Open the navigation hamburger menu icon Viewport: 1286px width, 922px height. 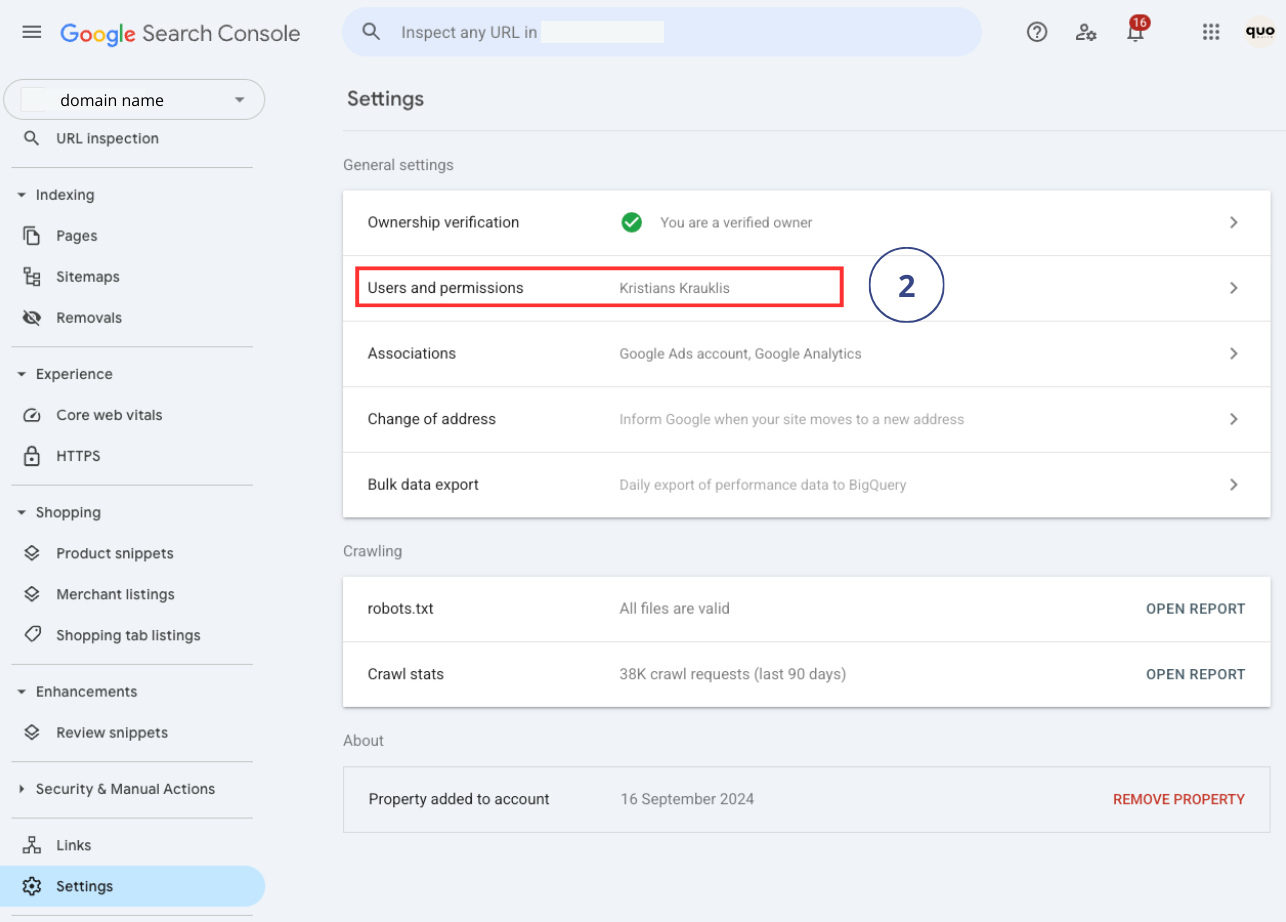click(x=31, y=31)
